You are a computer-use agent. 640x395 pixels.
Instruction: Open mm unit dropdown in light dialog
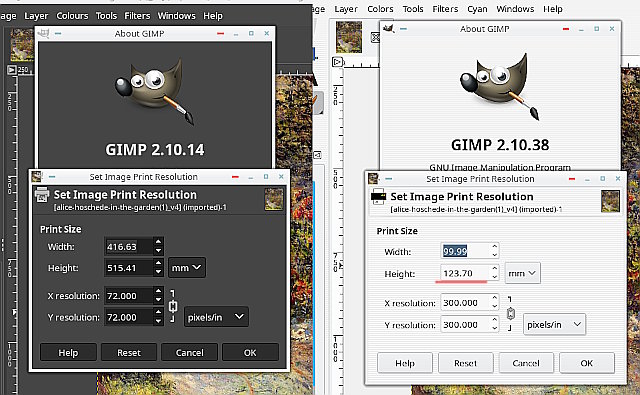tap(522, 273)
